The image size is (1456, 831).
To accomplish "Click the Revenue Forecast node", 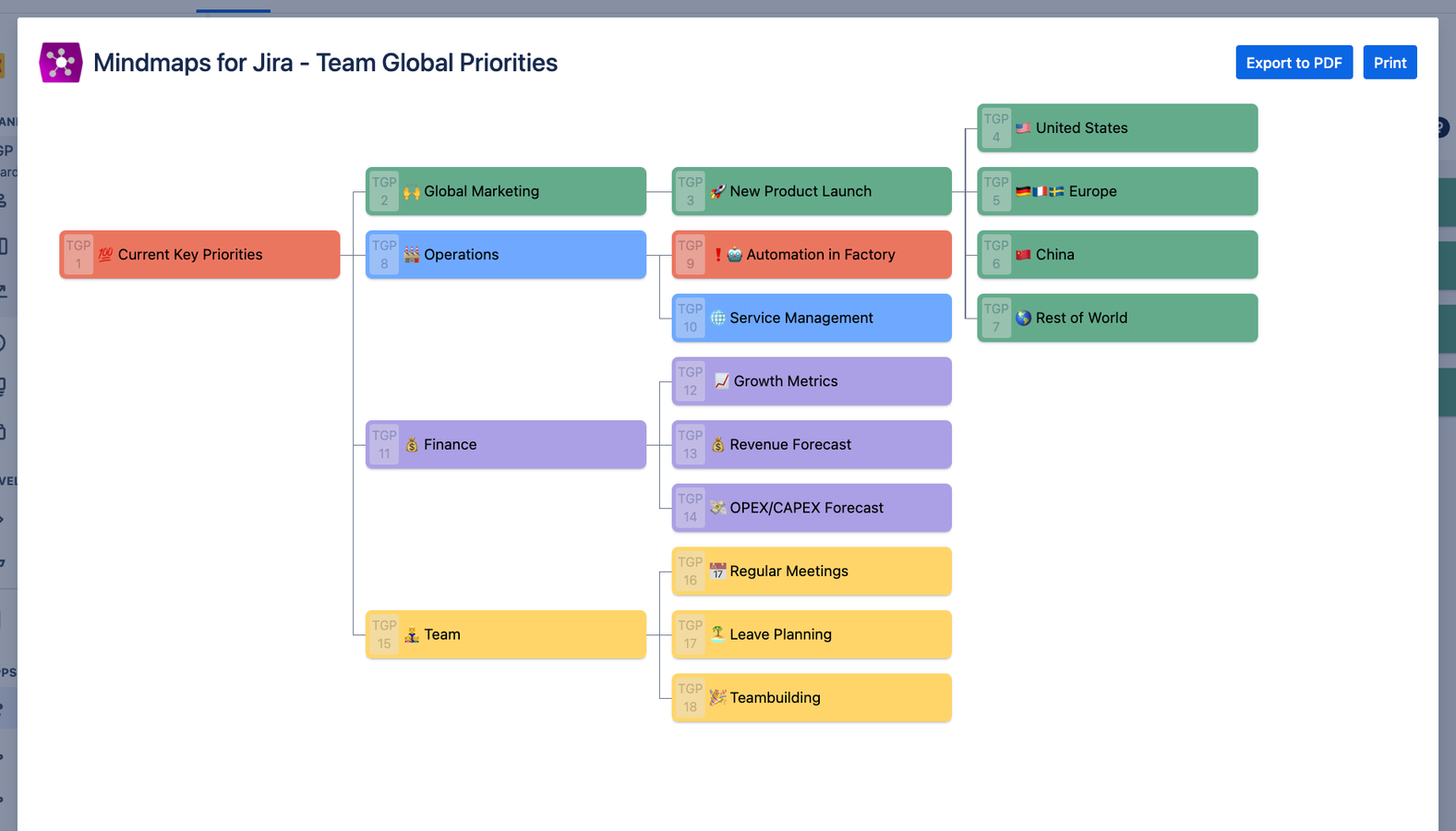I will (x=812, y=444).
